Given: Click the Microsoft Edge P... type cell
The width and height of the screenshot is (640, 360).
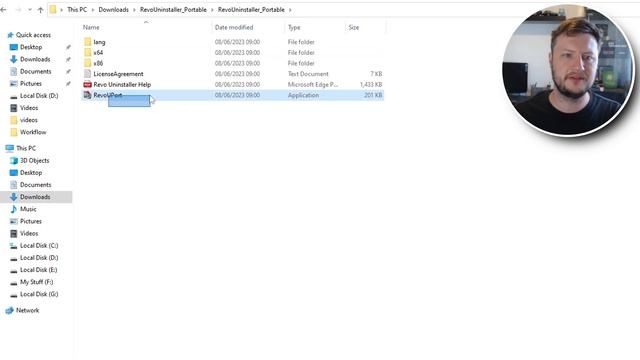Looking at the screenshot, I should coord(313,84).
